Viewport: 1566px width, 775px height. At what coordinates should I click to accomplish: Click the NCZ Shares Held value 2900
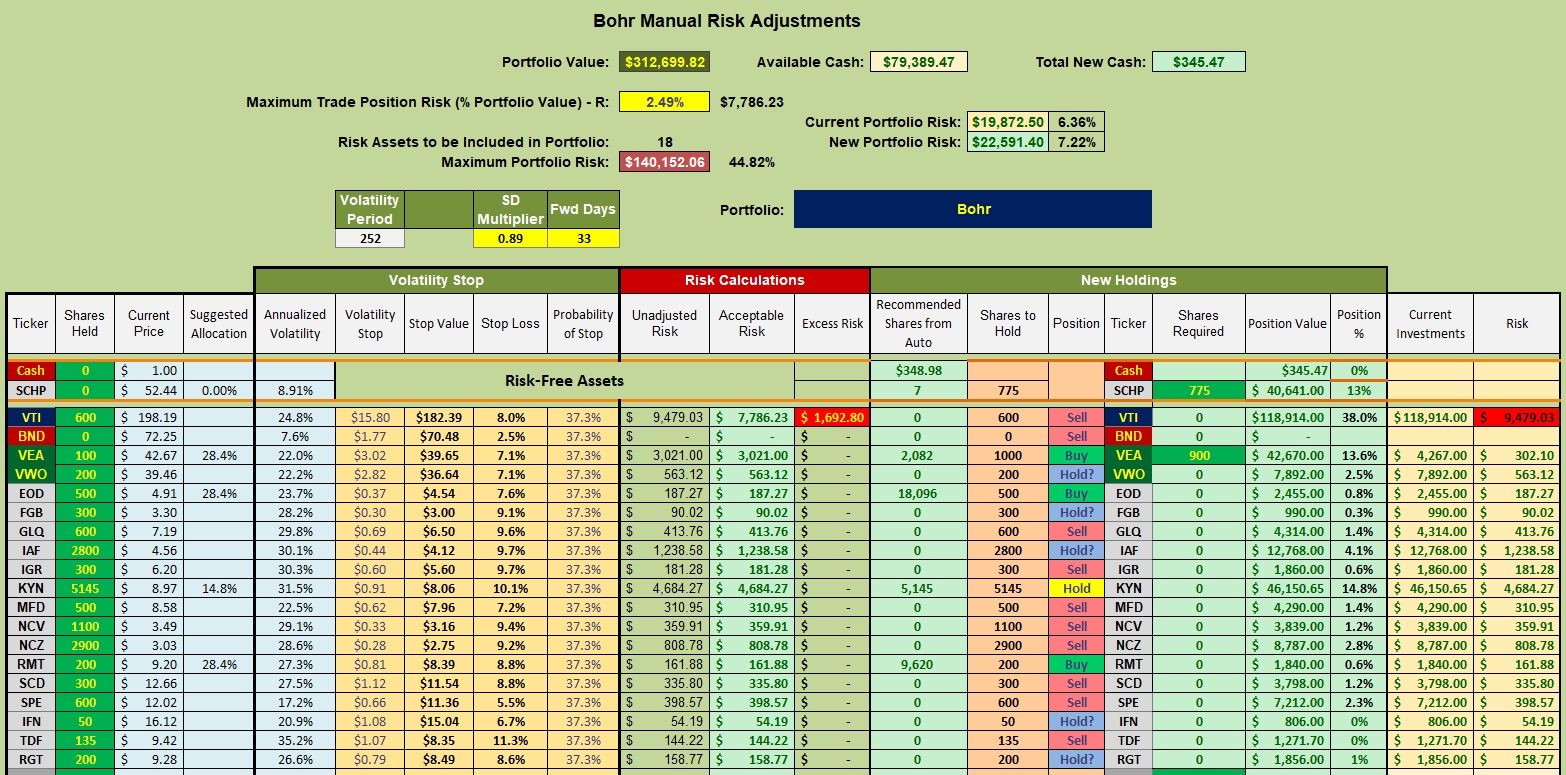tap(85, 645)
